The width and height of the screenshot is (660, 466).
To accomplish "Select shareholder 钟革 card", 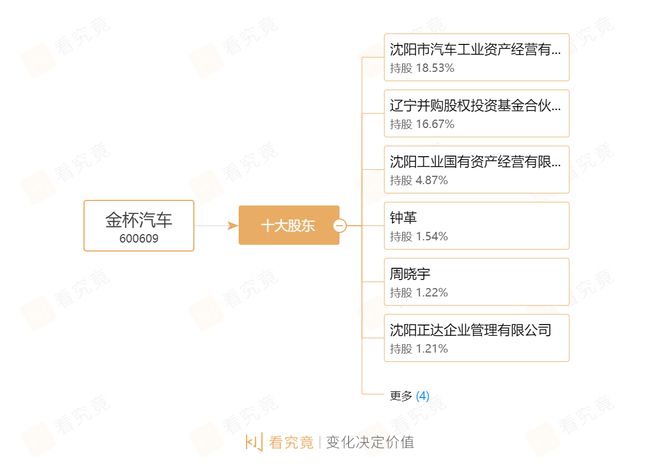I will tap(476, 226).
